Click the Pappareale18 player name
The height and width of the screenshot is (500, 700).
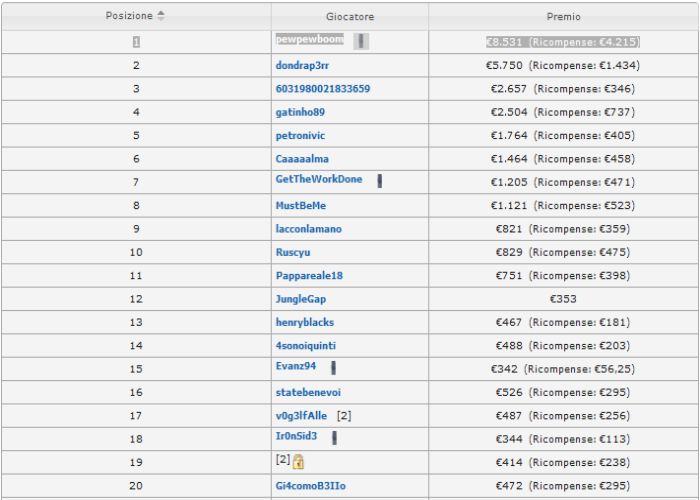coord(309,275)
